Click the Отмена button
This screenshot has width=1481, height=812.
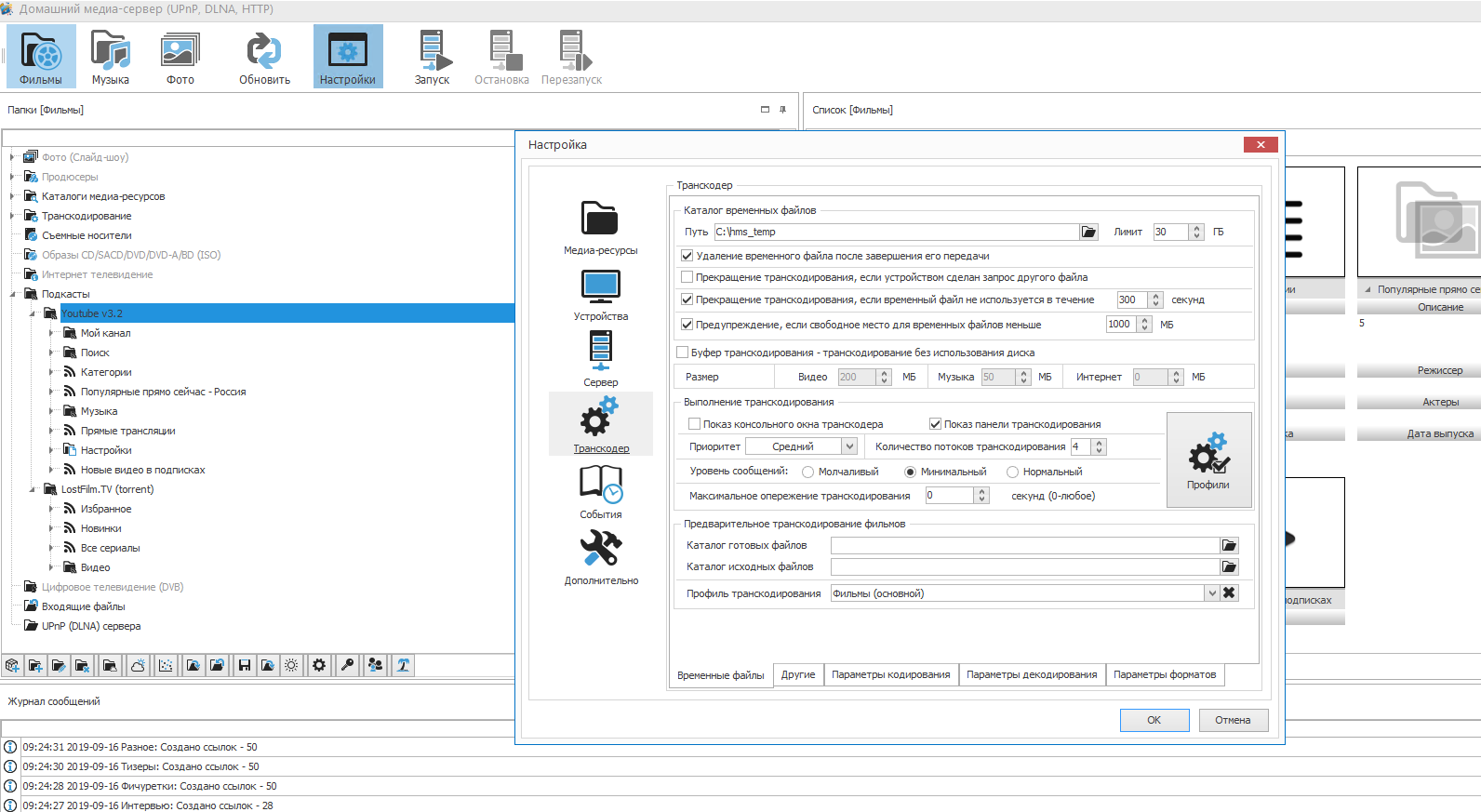1232,720
